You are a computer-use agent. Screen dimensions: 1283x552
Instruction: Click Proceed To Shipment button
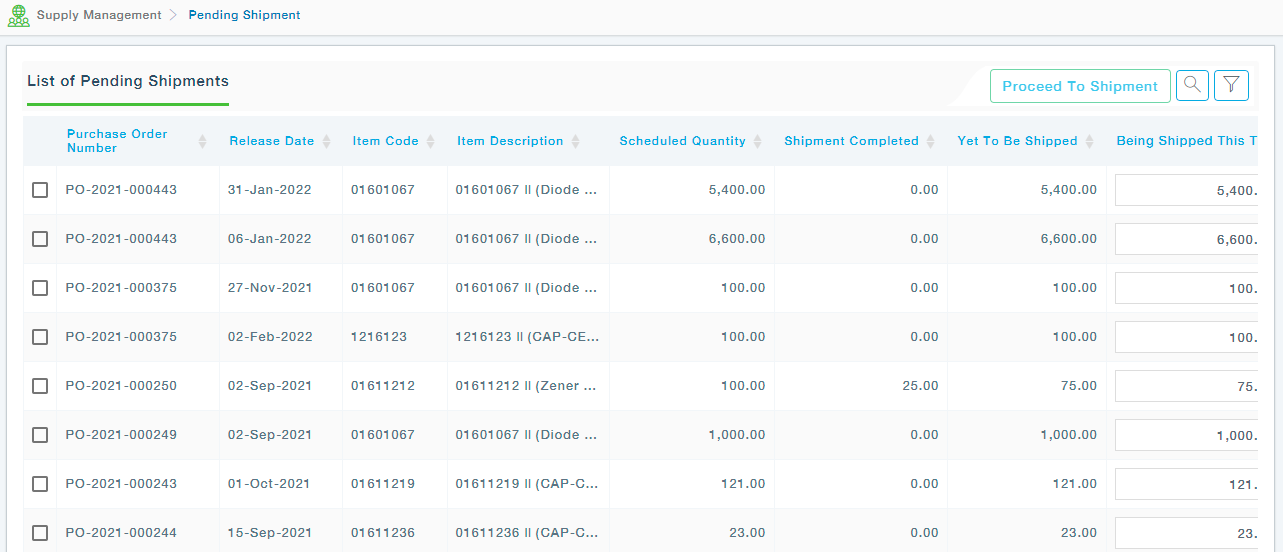click(x=1080, y=86)
